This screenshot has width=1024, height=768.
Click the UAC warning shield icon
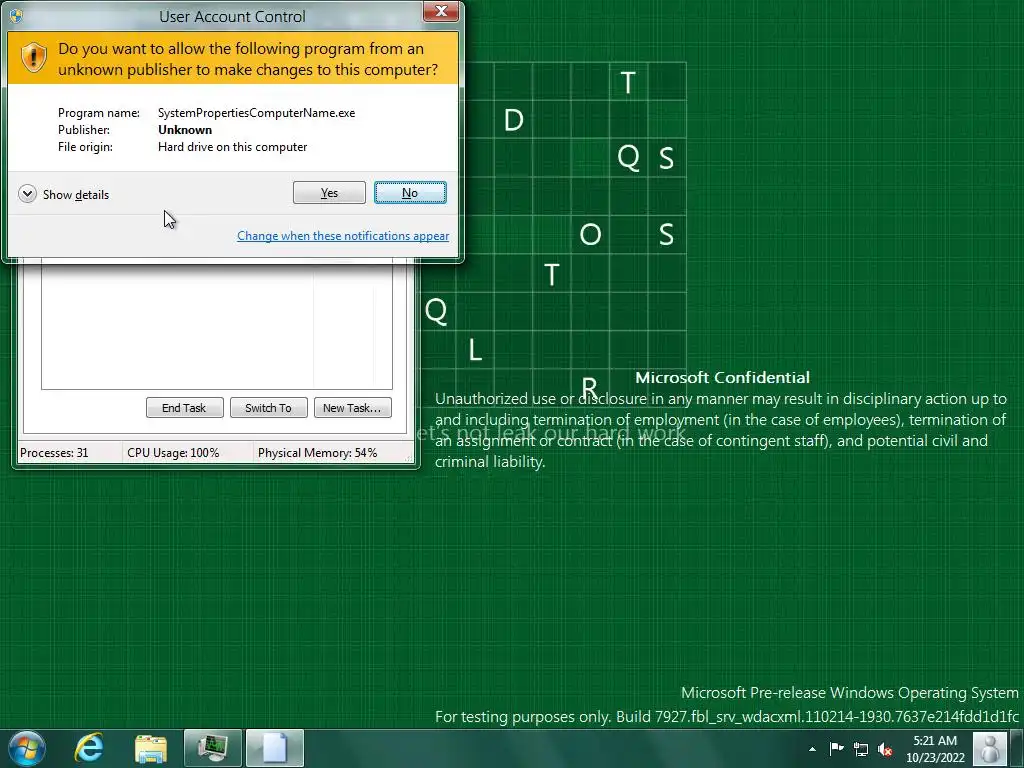(33, 57)
